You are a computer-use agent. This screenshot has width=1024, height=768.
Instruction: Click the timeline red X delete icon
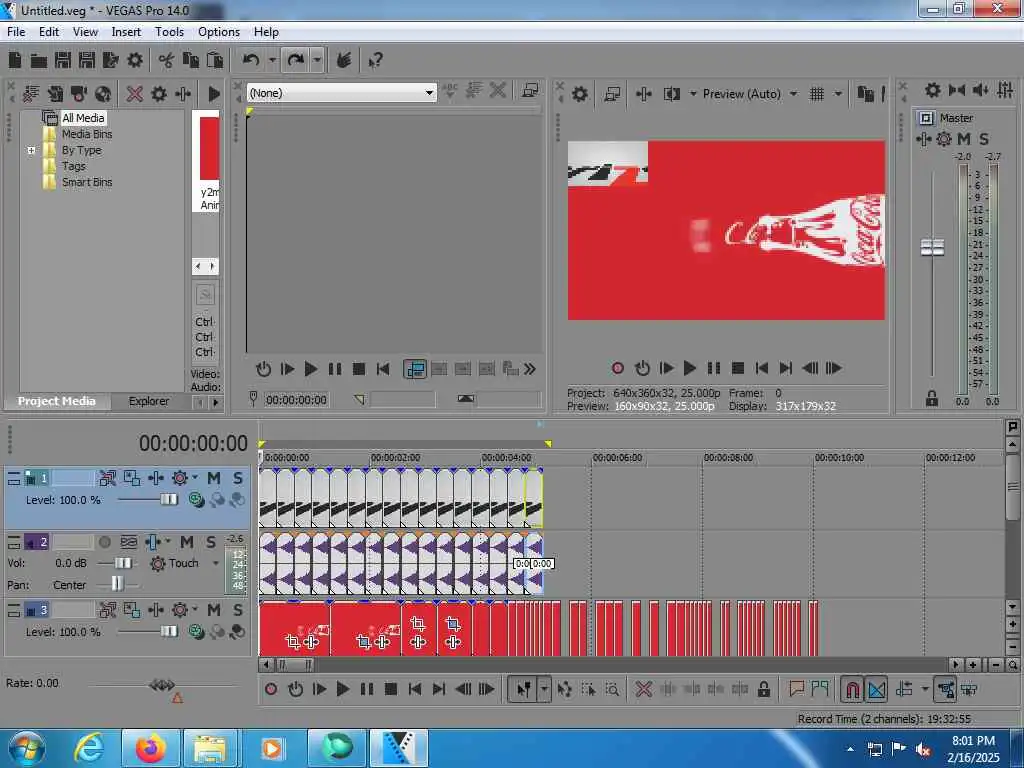tap(643, 689)
